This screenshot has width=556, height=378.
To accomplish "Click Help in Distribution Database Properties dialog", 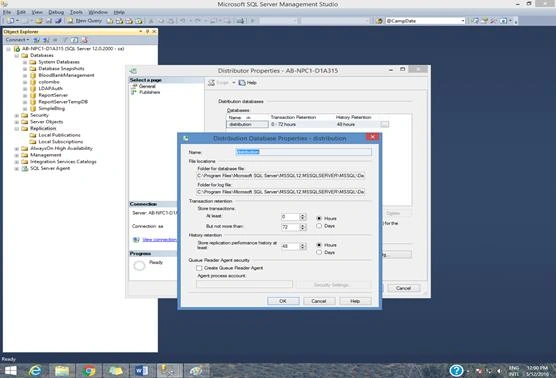I will pyautogui.click(x=355, y=301).
